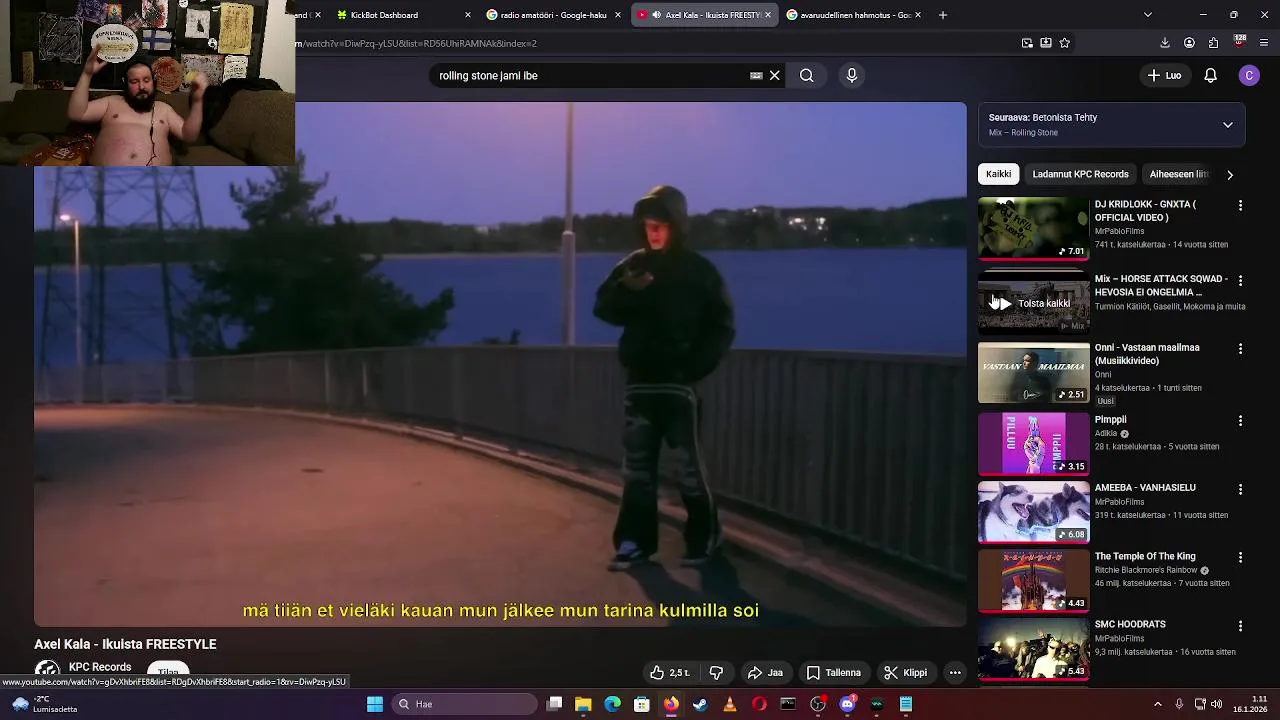The width and height of the screenshot is (1280, 720).
Task: Open Windows Start menu
Action: [x=375, y=704]
